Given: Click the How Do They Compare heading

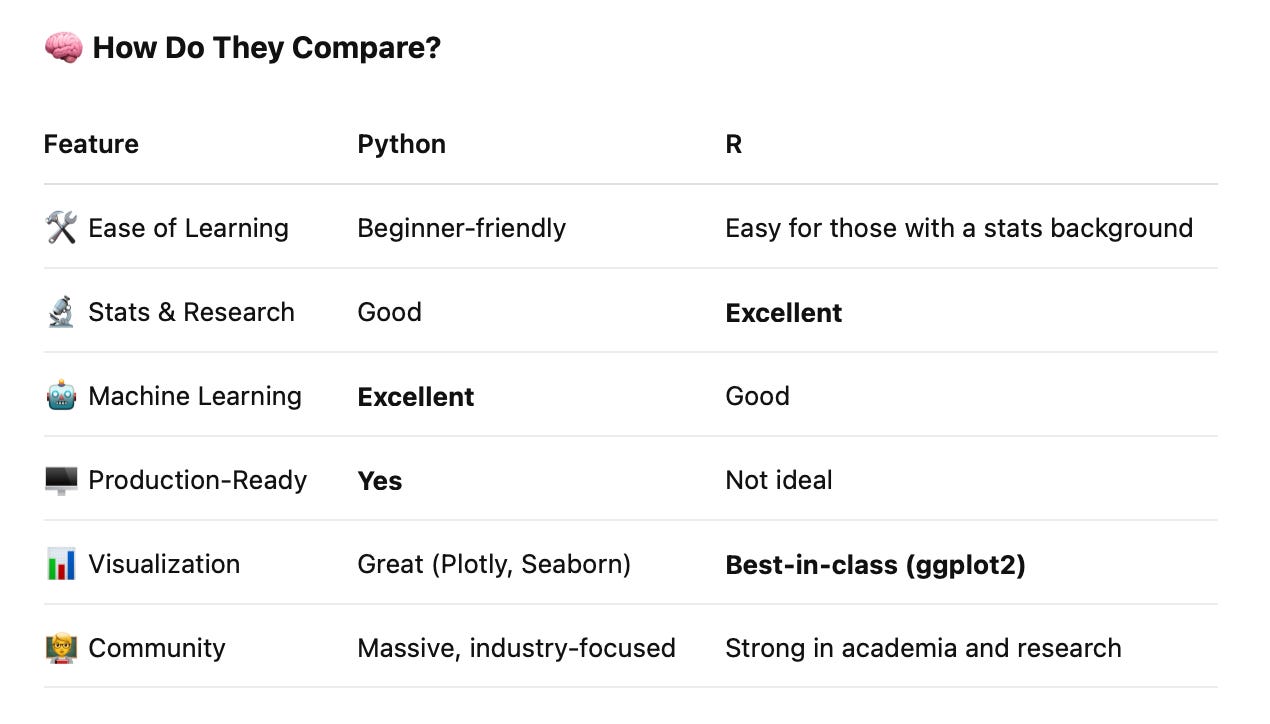Looking at the screenshot, I should pyautogui.click(x=266, y=48).
